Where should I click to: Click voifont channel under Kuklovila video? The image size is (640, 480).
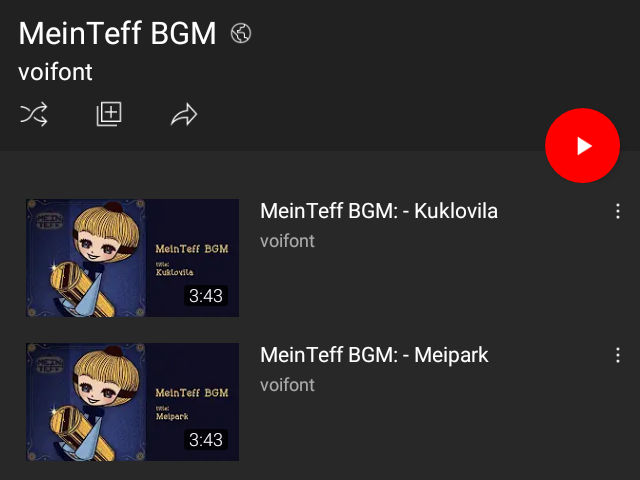click(x=287, y=241)
